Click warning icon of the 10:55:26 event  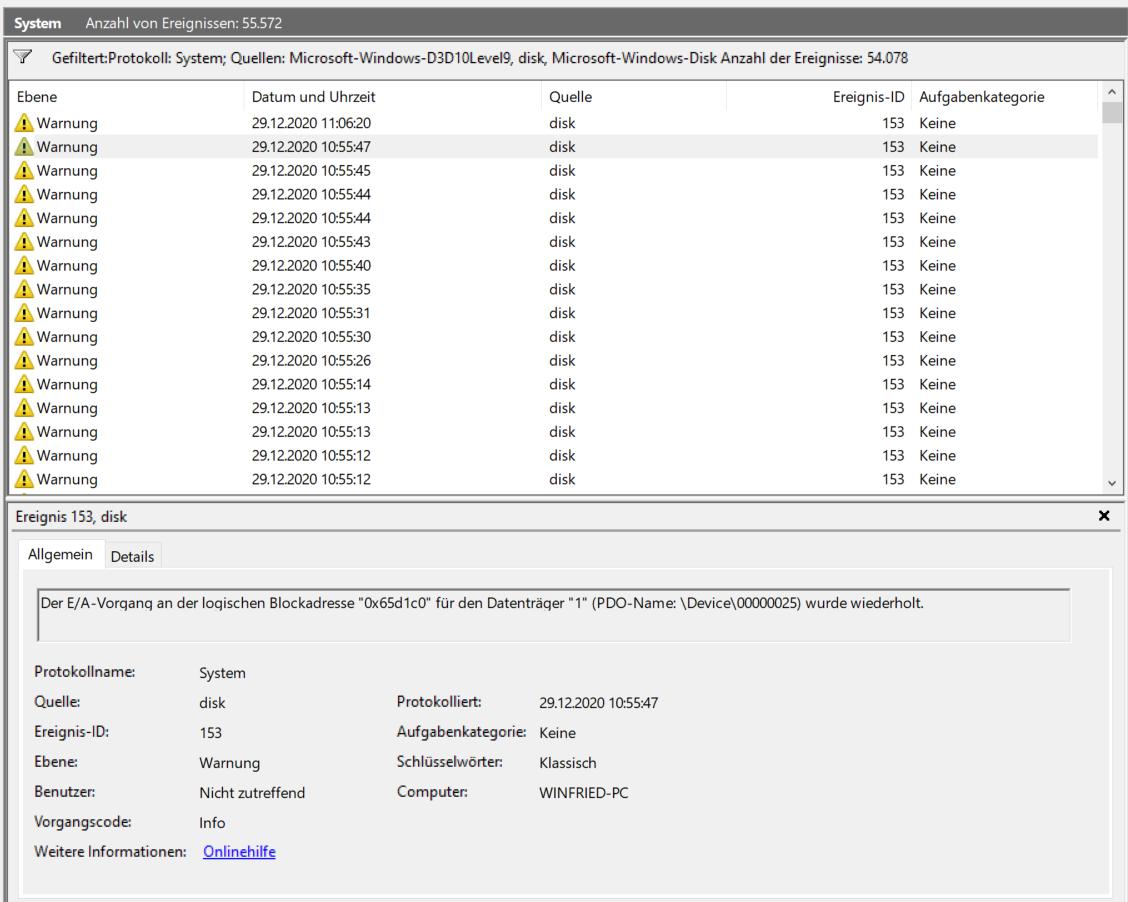click(x=23, y=360)
